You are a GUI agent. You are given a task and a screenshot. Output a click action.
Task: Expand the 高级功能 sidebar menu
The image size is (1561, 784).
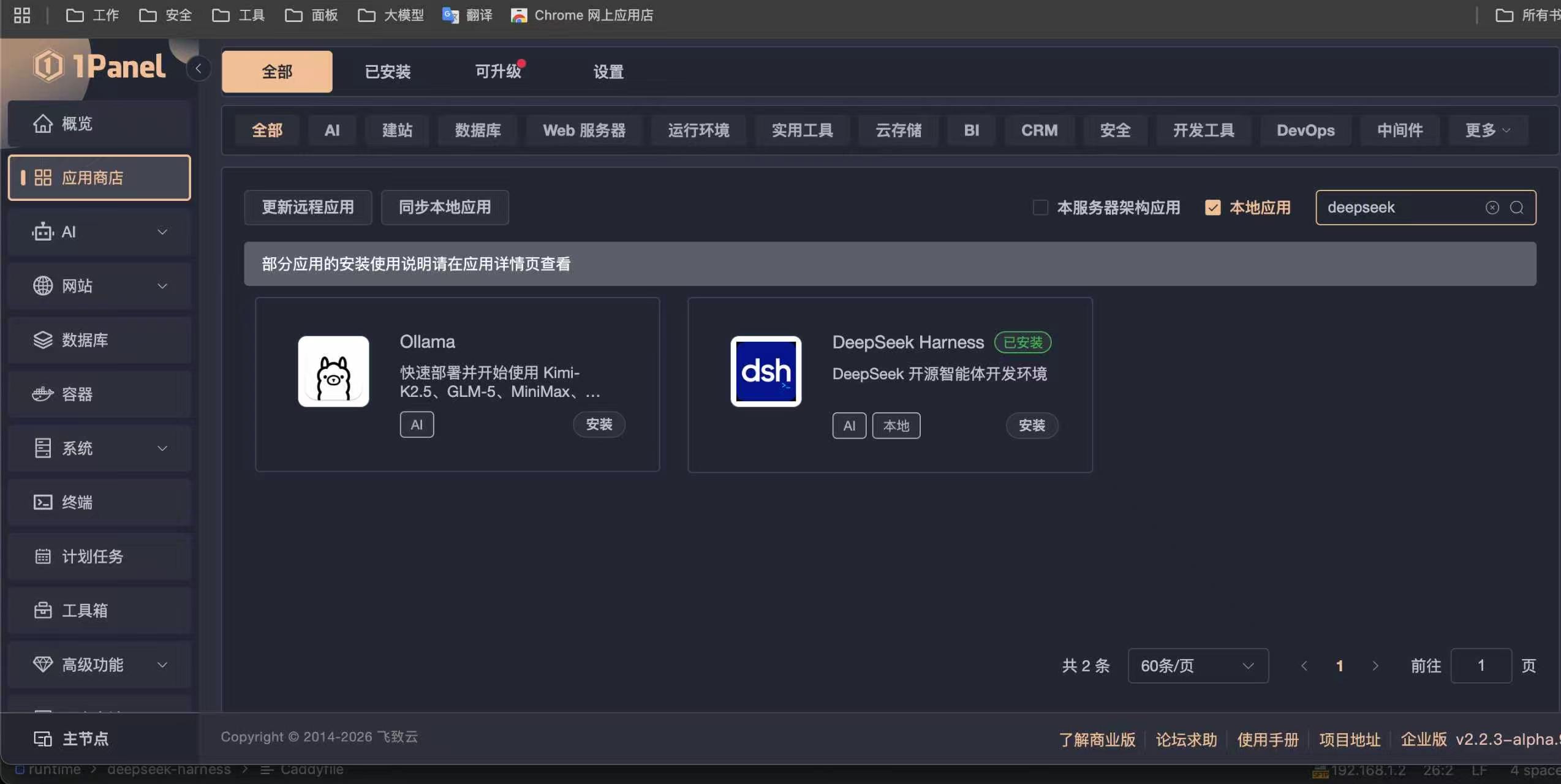pos(99,665)
